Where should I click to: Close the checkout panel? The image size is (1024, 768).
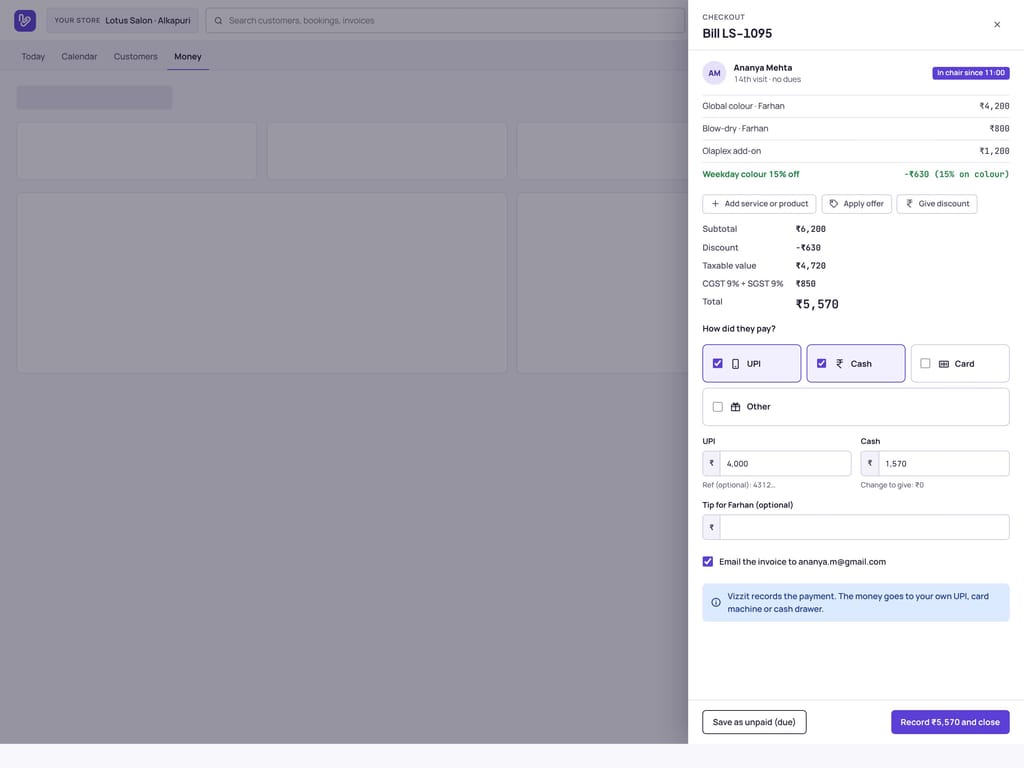997,25
